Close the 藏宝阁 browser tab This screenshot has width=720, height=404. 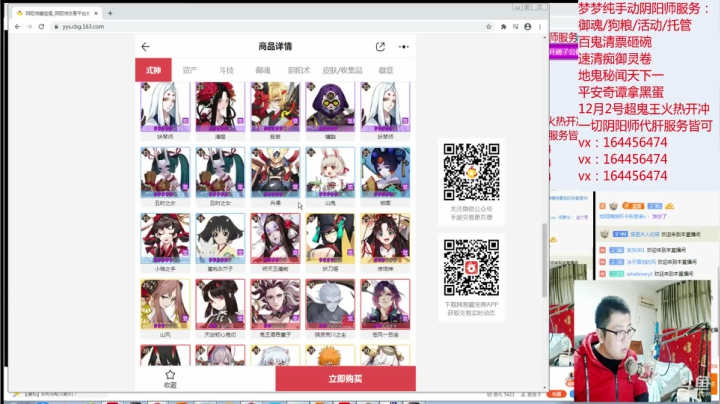click(96, 13)
